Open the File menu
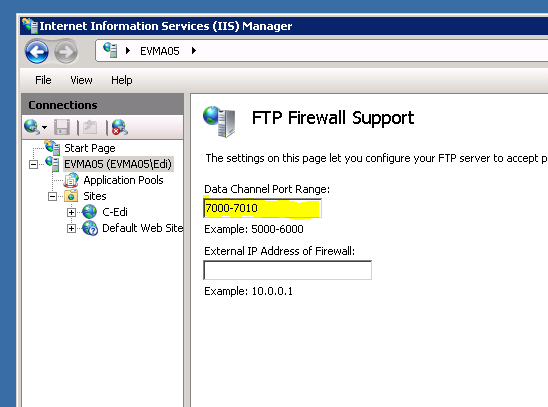 (43, 80)
